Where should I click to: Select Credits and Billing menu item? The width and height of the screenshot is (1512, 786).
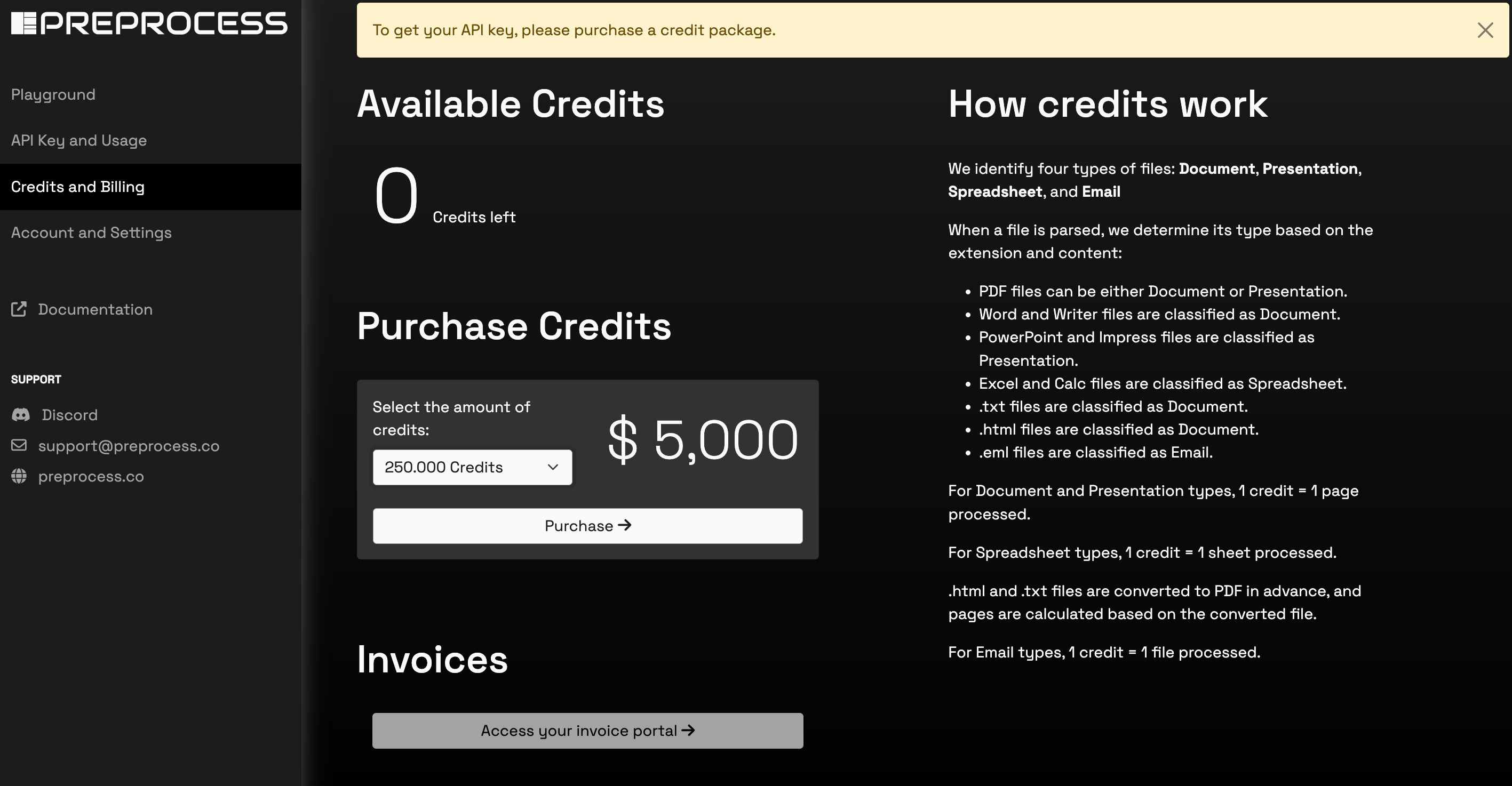77,187
